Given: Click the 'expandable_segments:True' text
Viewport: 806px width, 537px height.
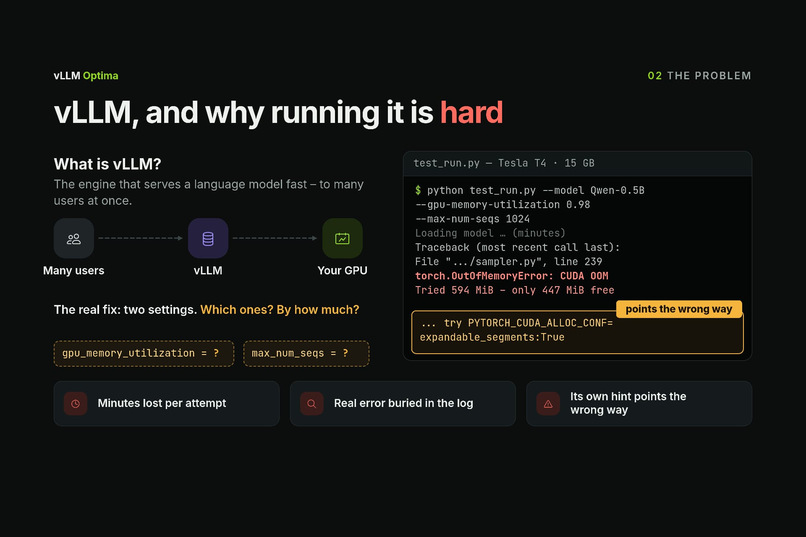Looking at the screenshot, I should pyautogui.click(x=492, y=337).
